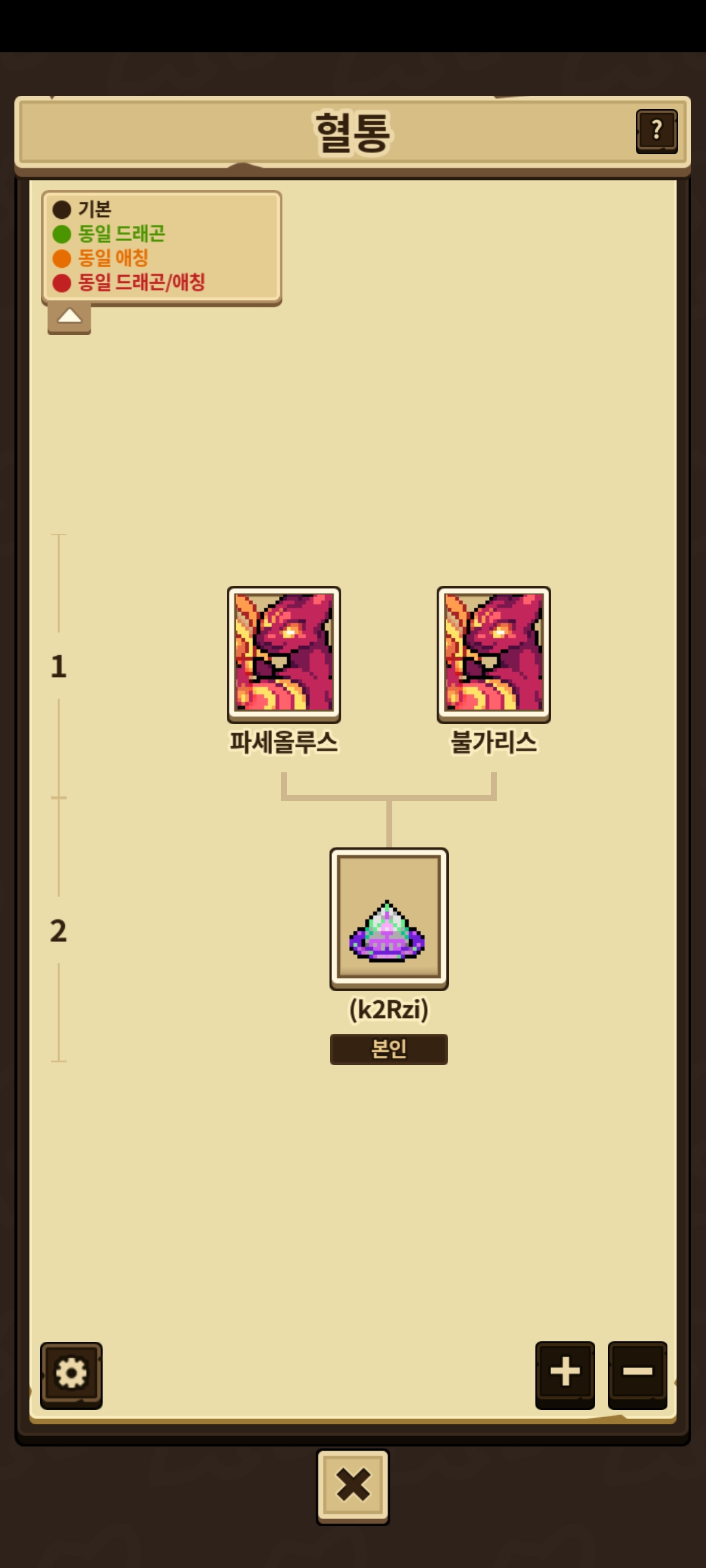The image size is (706, 1568).
Task: Select the k2Rzi egg card
Action: [389, 919]
